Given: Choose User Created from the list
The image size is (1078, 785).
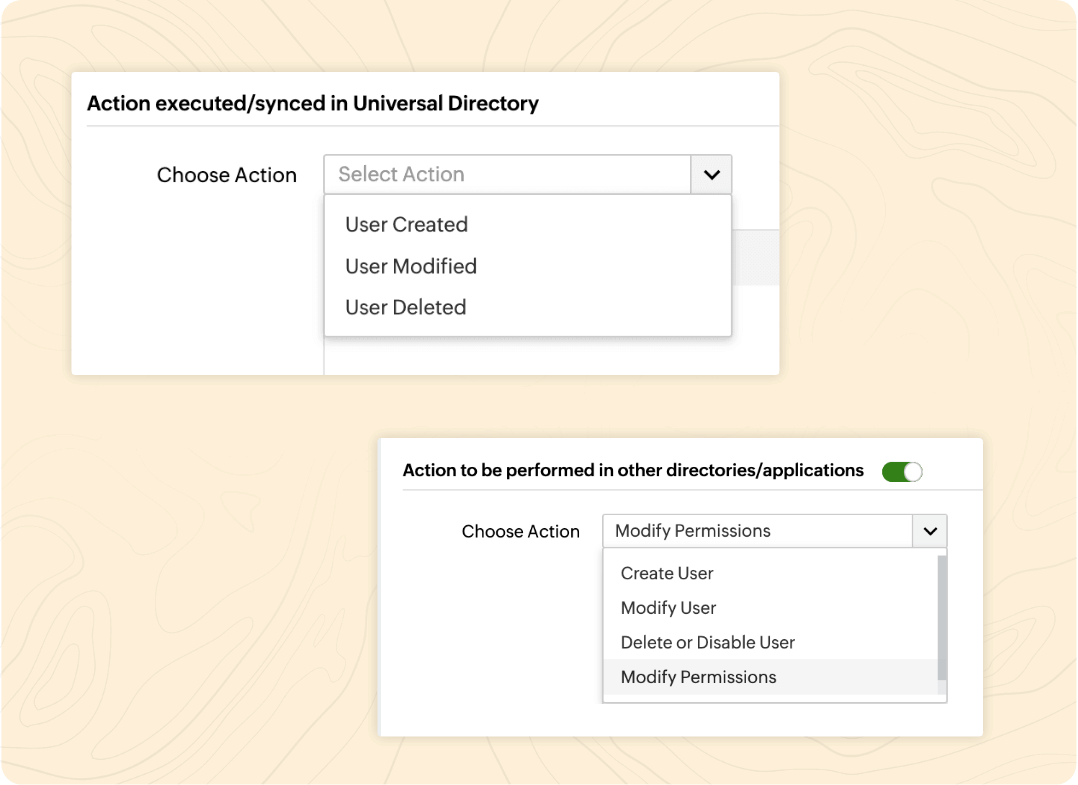Looking at the screenshot, I should (406, 225).
